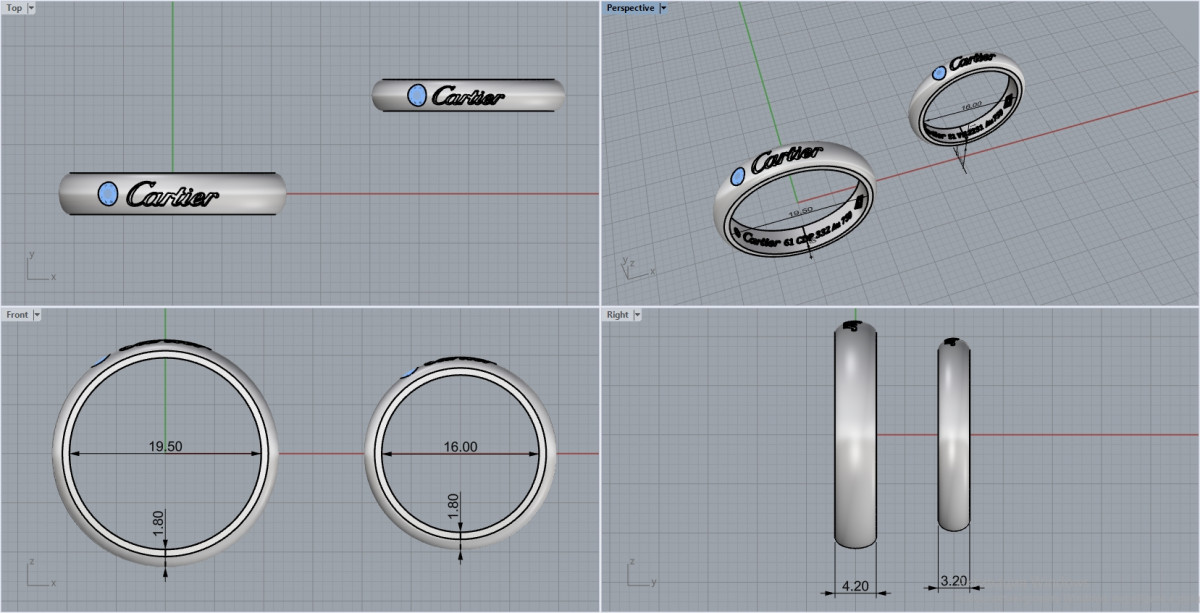Viewport: 1200px width, 613px height.
Task: Open the Perspective viewport dropdown arrow
Action: pos(663,8)
